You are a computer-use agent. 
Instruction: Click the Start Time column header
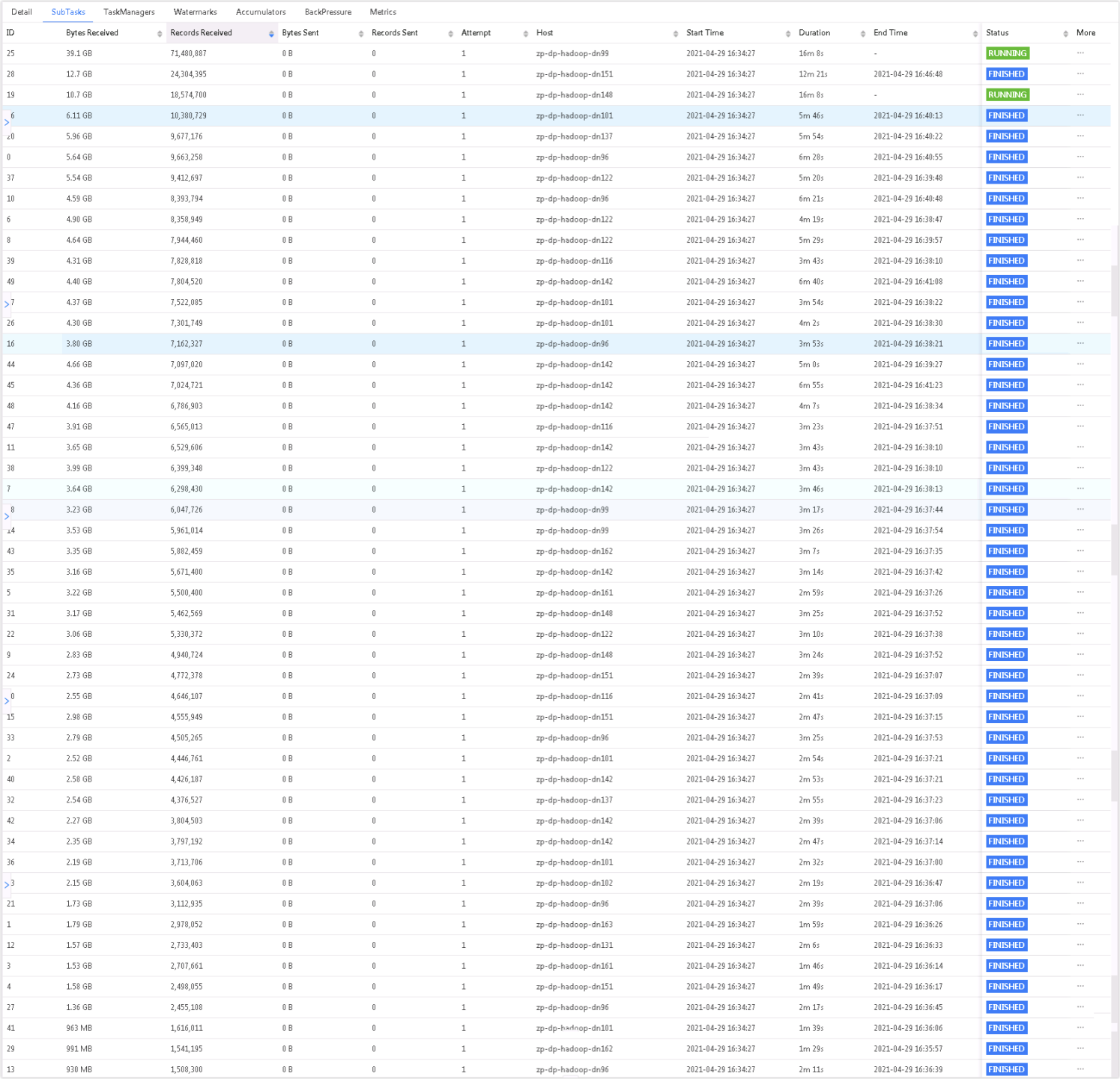(705, 33)
